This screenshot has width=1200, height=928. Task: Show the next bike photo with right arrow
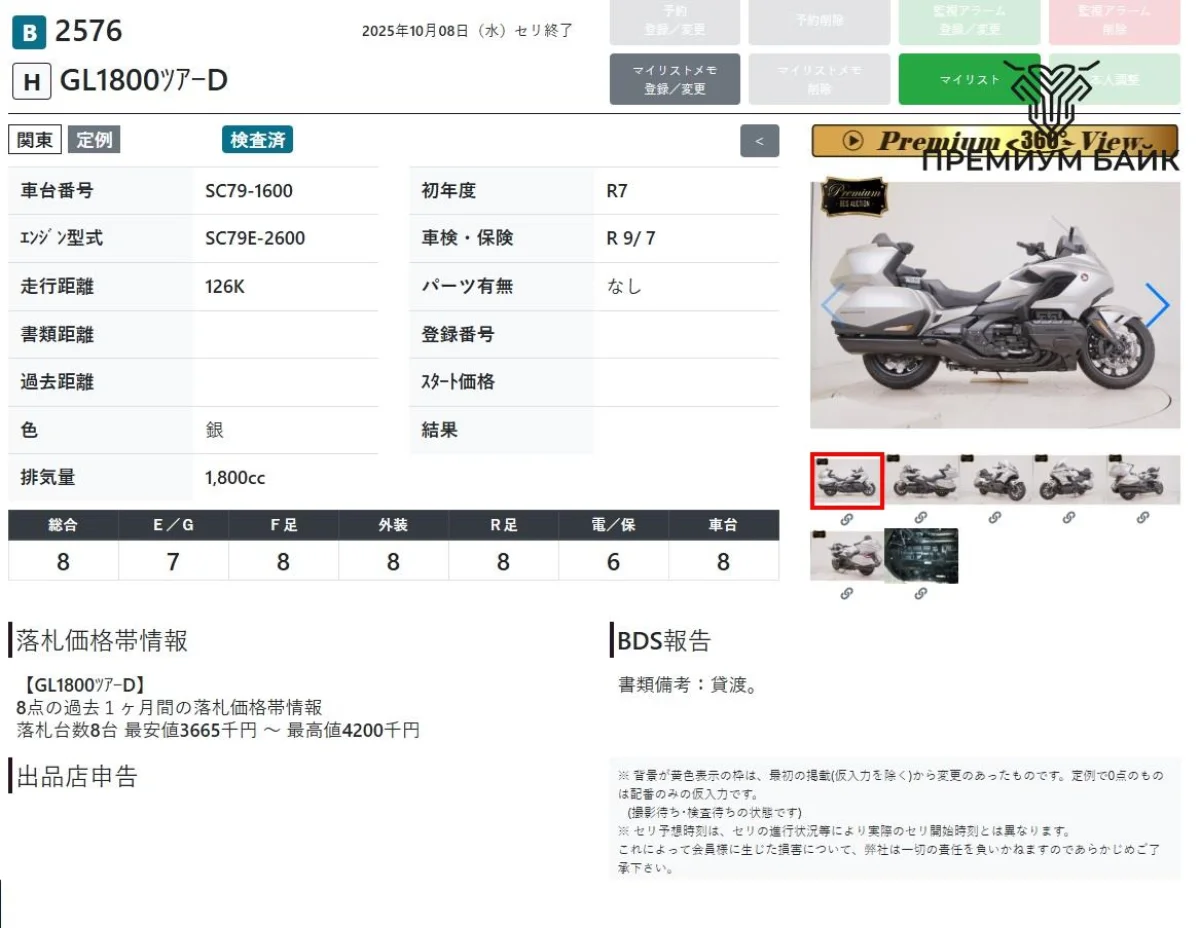[1156, 306]
